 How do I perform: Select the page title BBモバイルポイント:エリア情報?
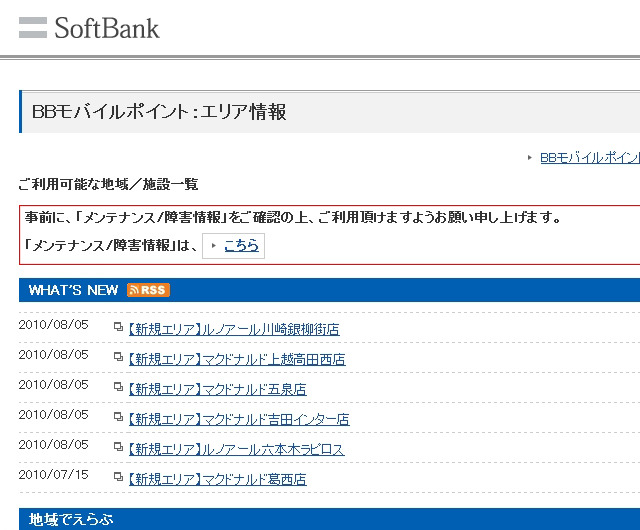point(159,112)
